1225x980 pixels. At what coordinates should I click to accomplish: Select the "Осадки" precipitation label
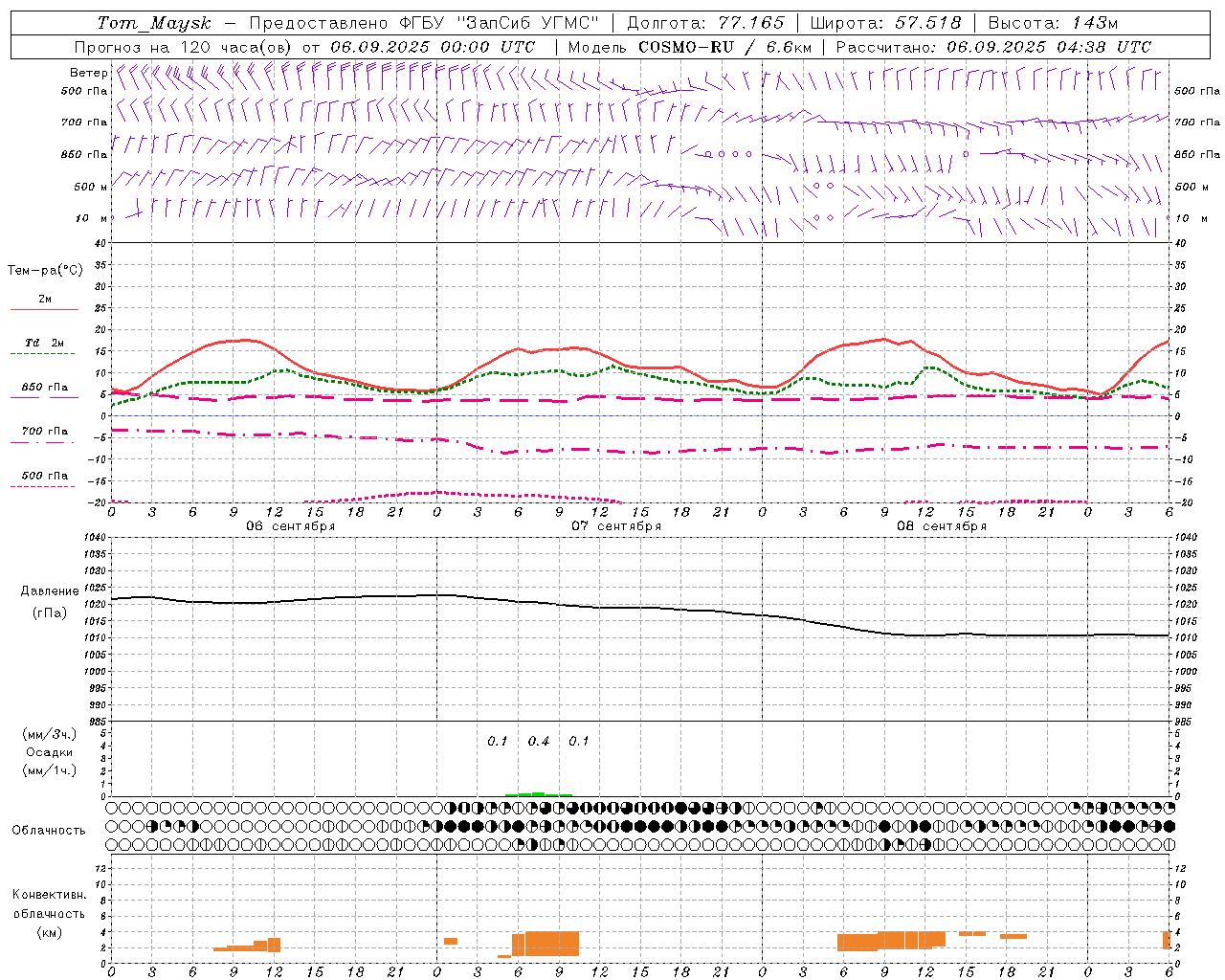click(50, 752)
